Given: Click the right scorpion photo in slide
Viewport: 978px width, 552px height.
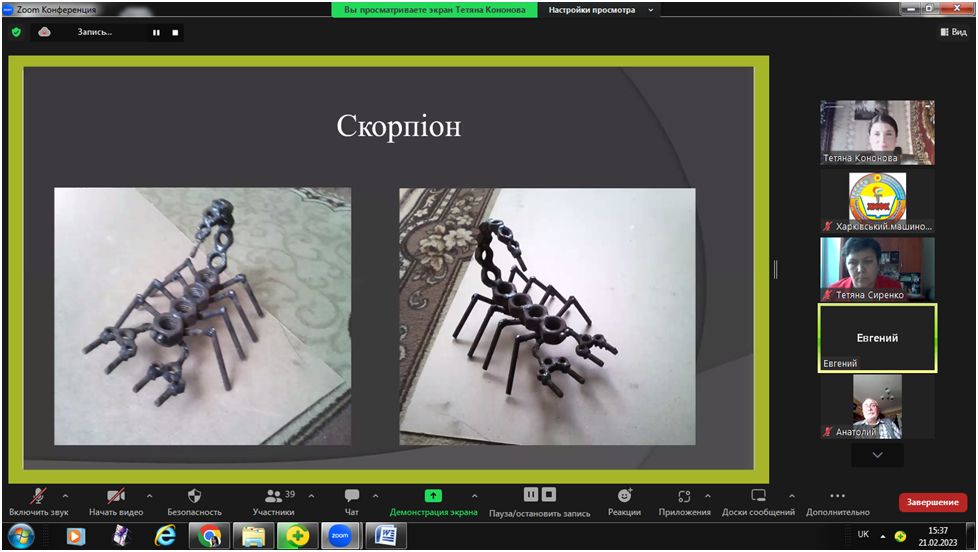Looking at the screenshot, I should [x=547, y=316].
